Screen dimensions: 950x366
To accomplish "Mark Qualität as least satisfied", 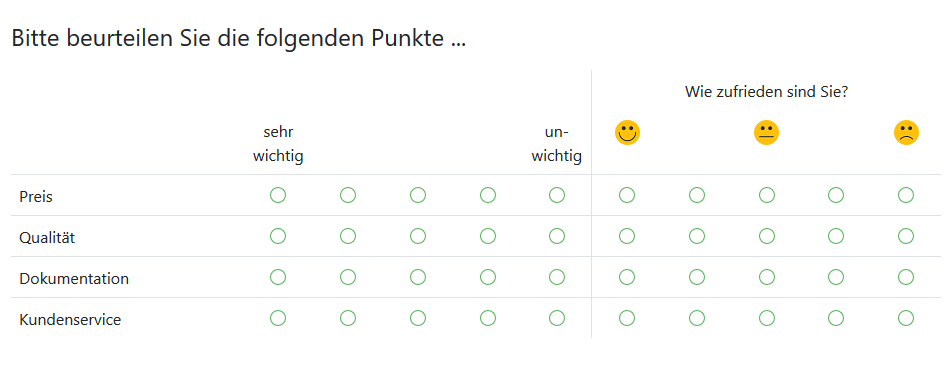I will [906, 236].
